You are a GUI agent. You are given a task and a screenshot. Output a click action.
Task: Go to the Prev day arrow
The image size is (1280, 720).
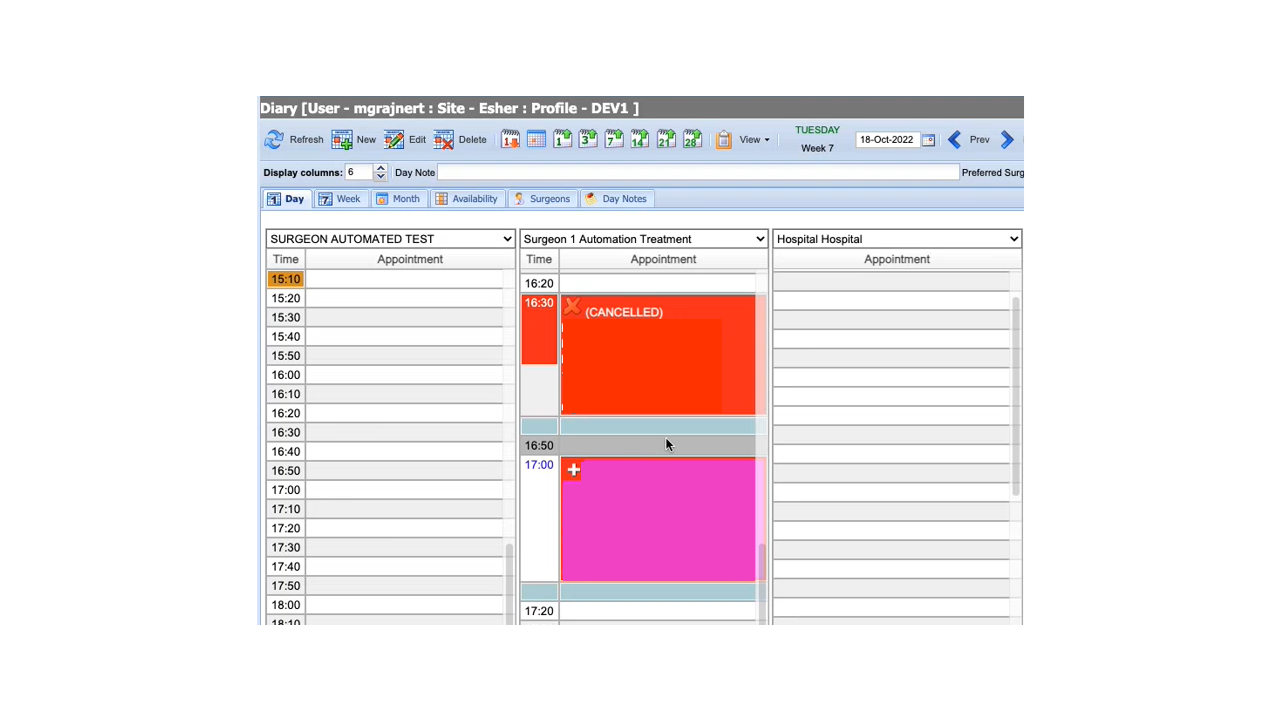tap(955, 140)
